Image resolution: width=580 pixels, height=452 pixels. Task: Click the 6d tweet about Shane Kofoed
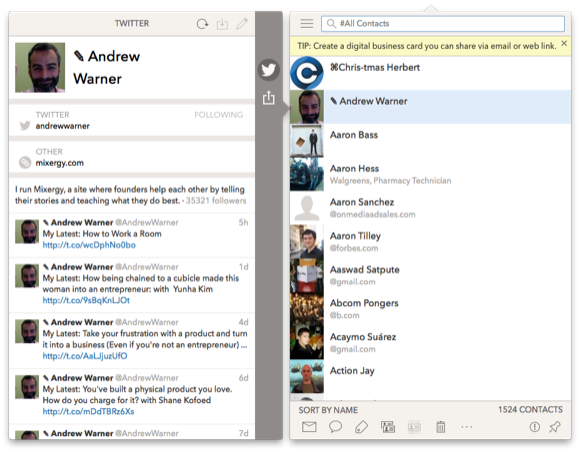click(132, 395)
